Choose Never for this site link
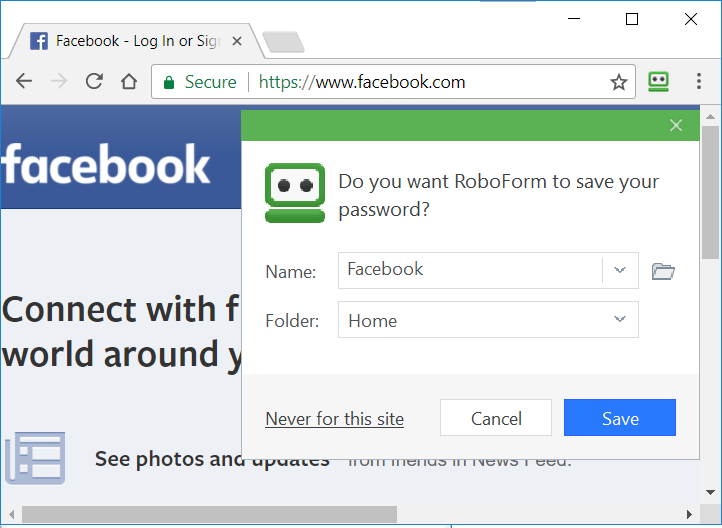Image resolution: width=722 pixels, height=528 pixels. coord(334,419)
